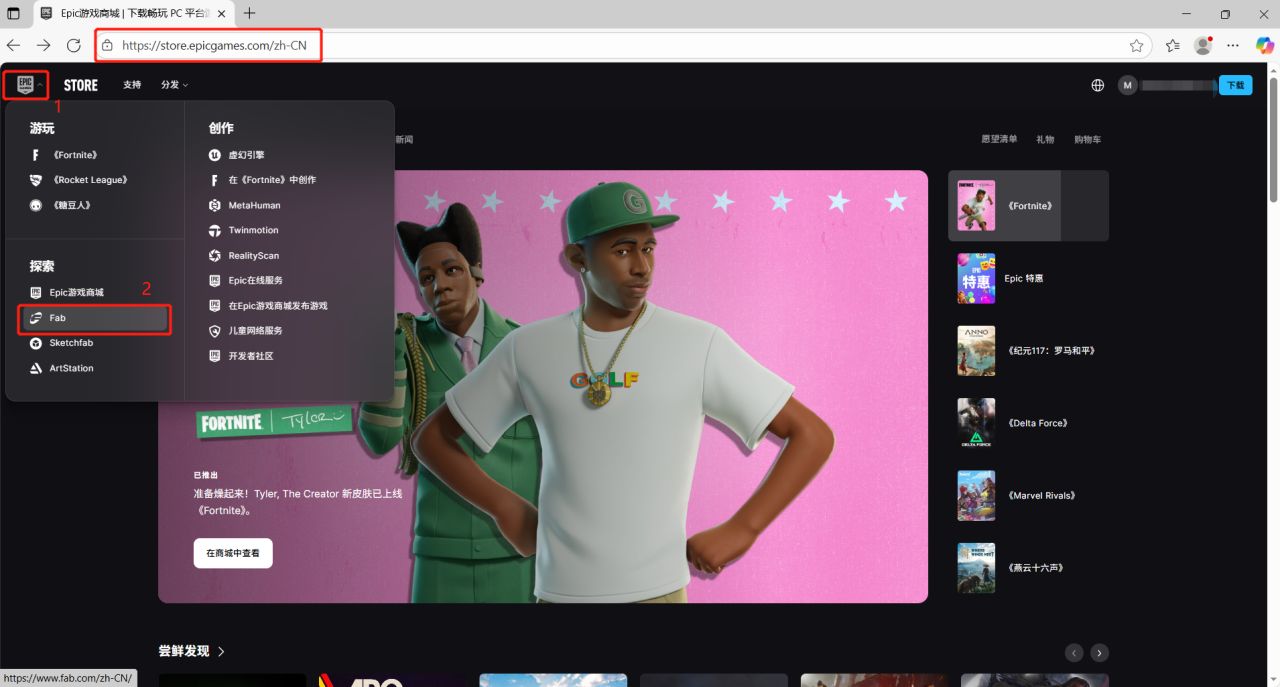Expand the 尝鲜发现 section heading

click(192, 651)
